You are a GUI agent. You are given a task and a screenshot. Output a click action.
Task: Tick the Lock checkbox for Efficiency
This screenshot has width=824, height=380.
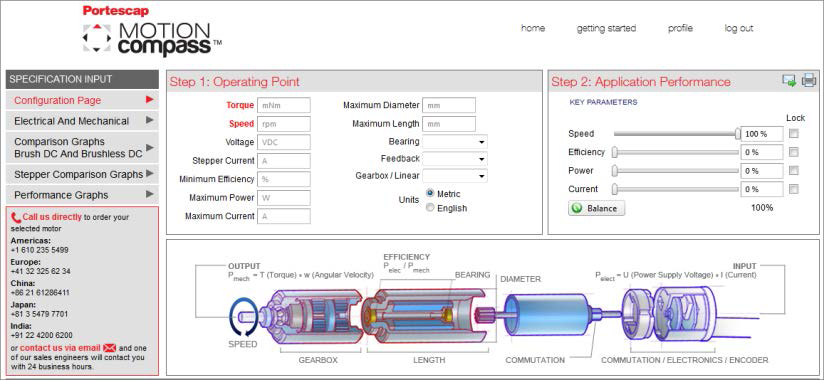coord(794,152)
